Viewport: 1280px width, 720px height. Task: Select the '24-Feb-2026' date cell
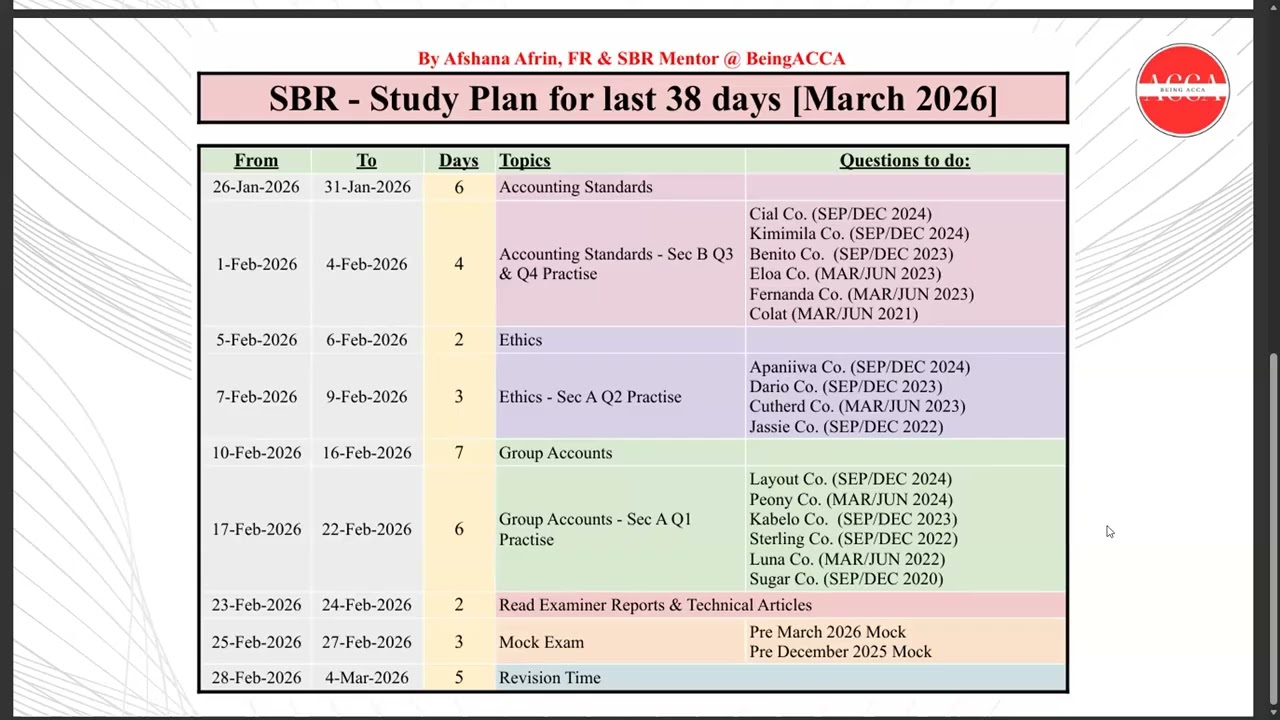click(x=367, y=605)
